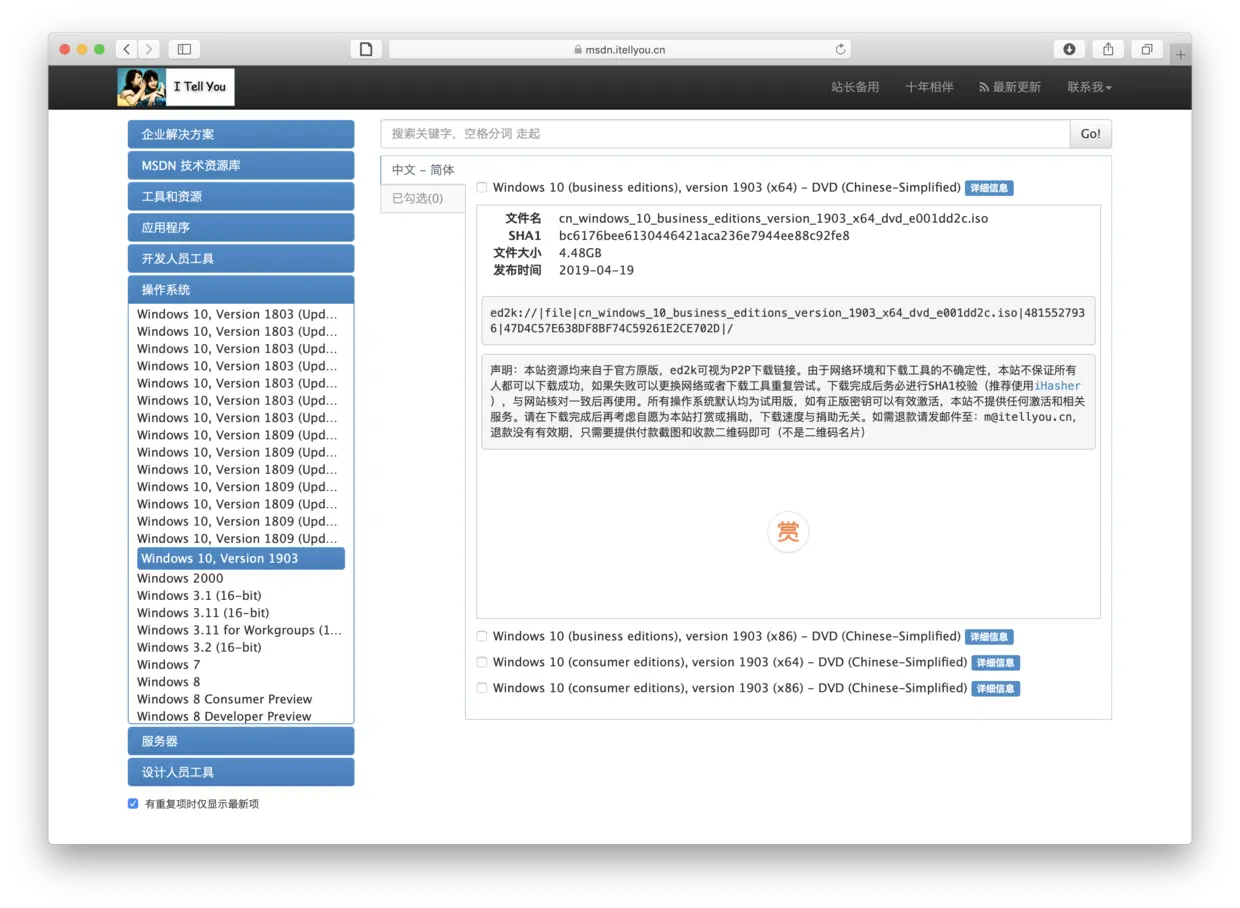1240x908 pixels.
Task: Switch to the 中文 - 简体 tab
Action: tap(423, 170)
